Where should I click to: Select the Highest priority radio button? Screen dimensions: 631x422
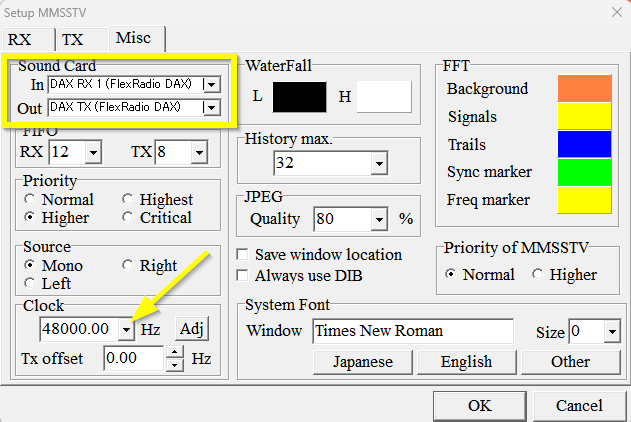[127, 200]
